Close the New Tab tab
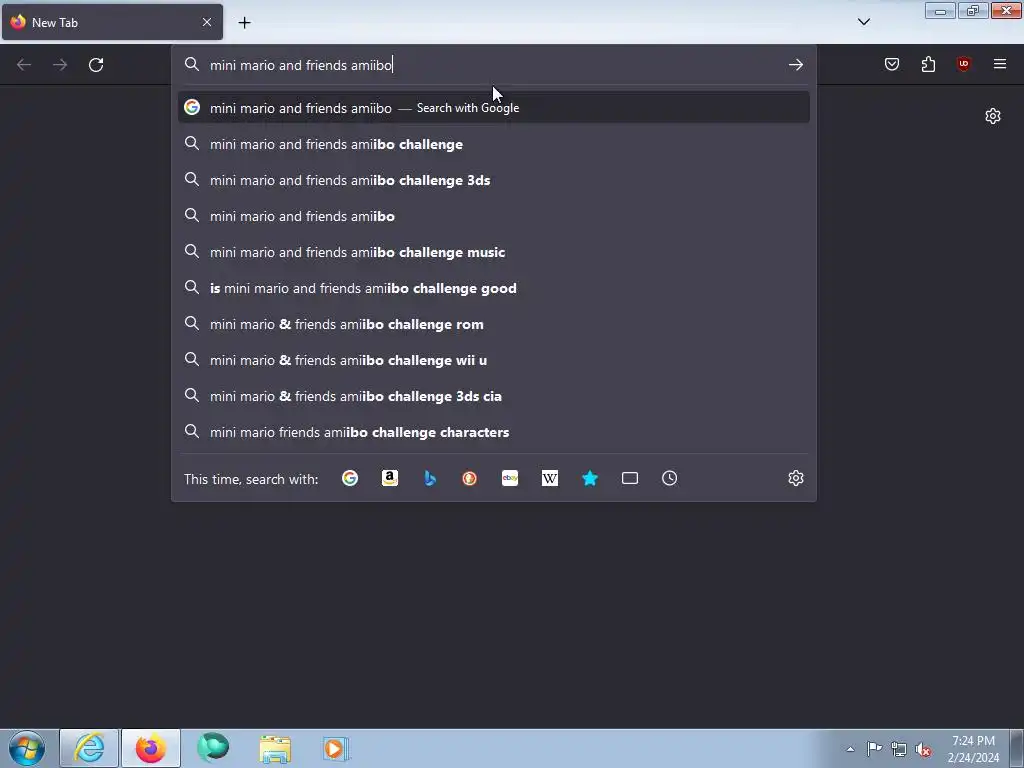This screenshot has height=768, width=1024. coord(206,22)
